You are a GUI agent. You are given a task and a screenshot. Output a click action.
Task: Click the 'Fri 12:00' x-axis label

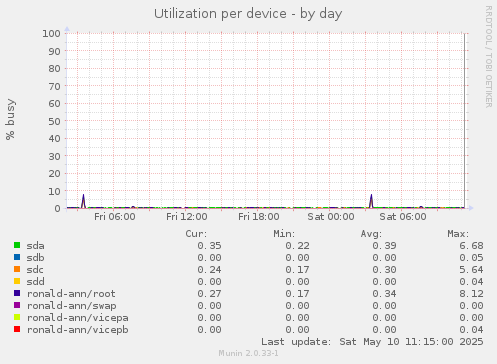187,217
